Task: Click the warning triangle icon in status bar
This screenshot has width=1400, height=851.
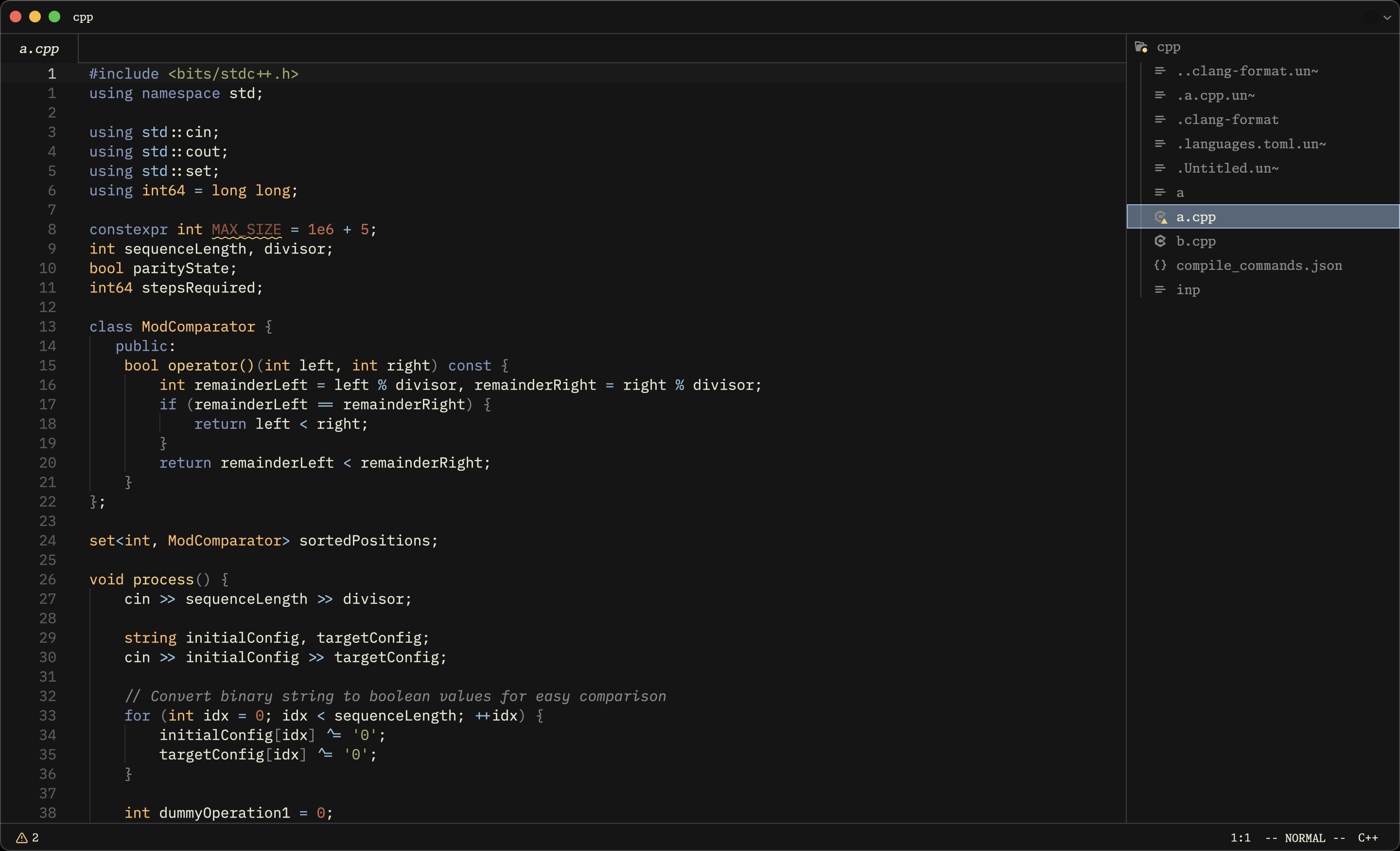Action: (x=21, y=838)
